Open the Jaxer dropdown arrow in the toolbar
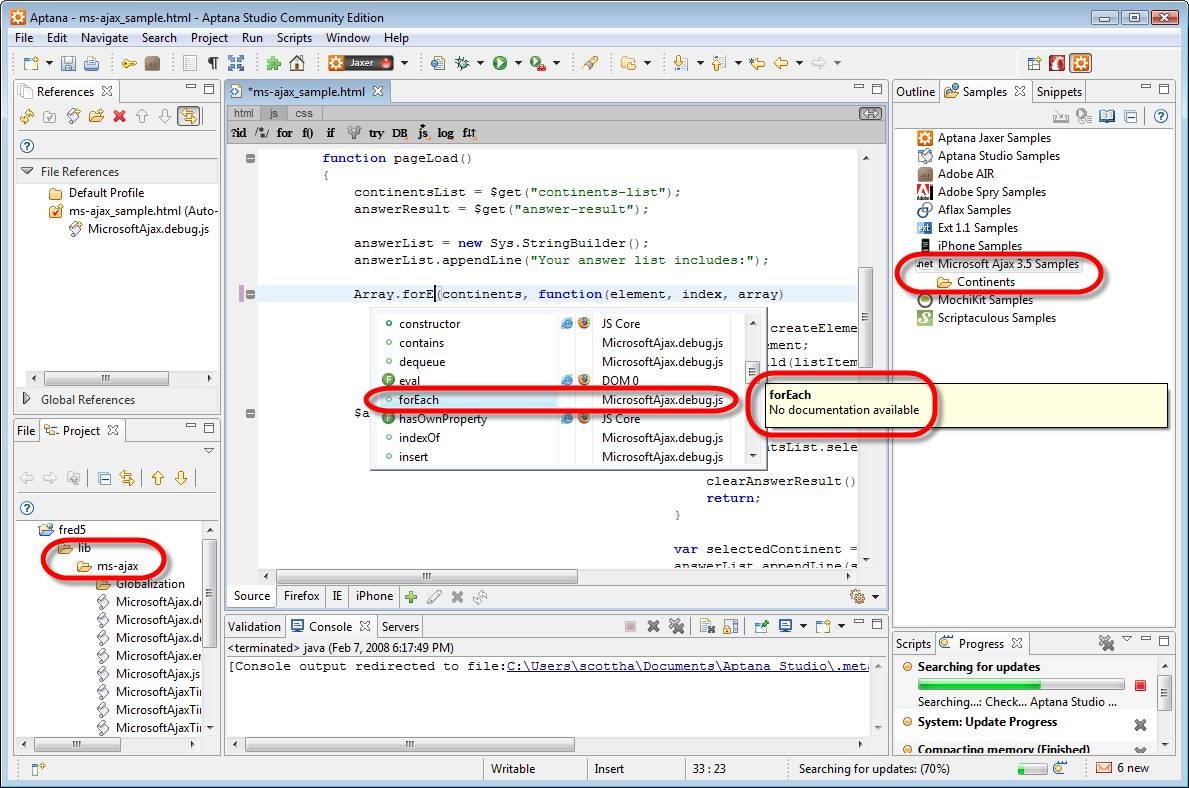 click(x=404, y=62)
